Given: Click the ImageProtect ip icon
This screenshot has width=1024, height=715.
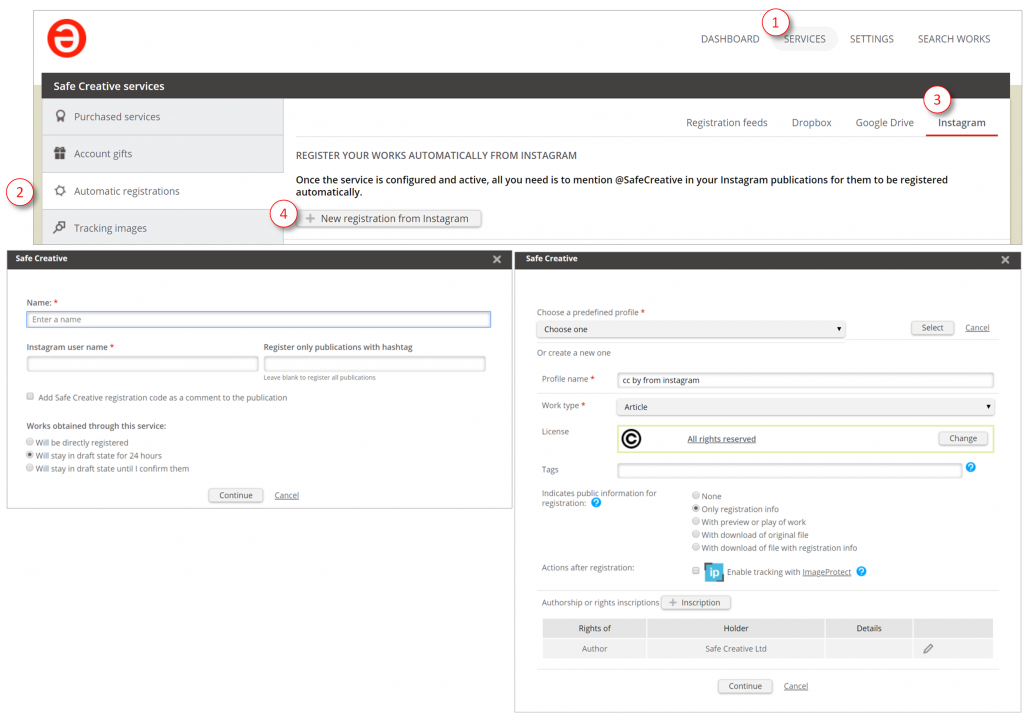Looking at the screenshot, I should coord(714,572).
